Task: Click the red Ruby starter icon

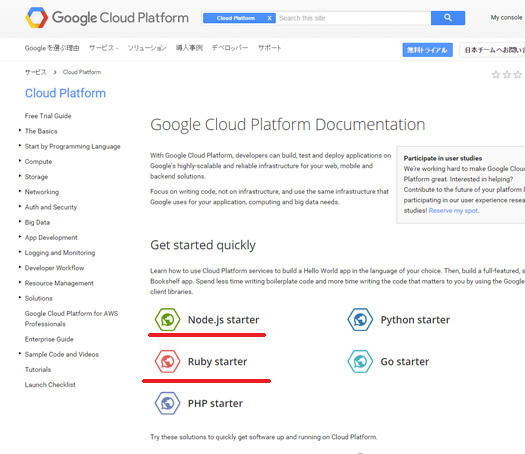Action: (167, 361)
